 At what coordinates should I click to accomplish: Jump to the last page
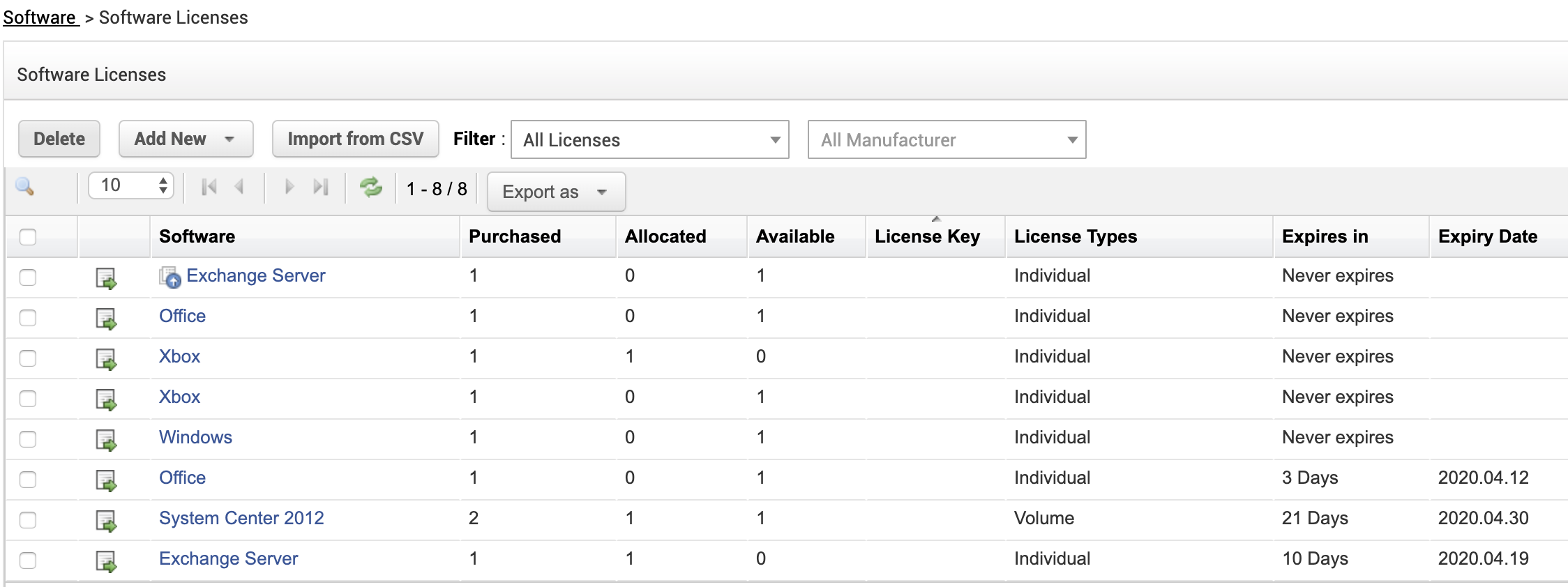point(321,187)
